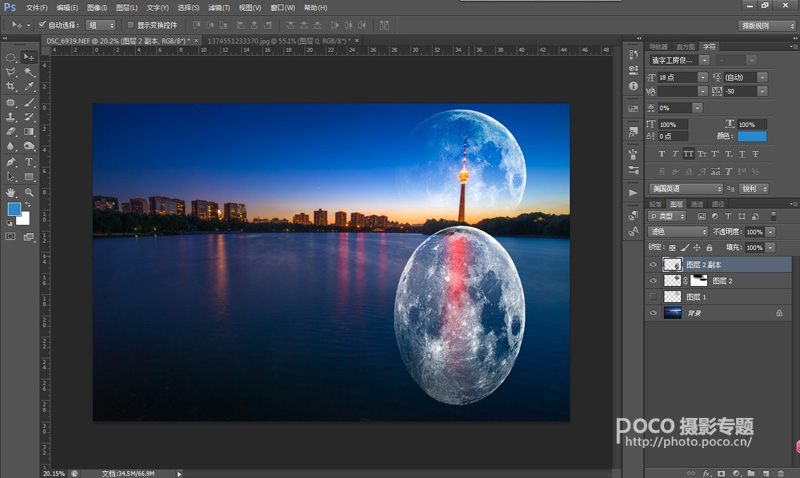This screenshot has height=478, width=800.
Task: Click the lock all padlock icon
Action: tap(709, 247)
